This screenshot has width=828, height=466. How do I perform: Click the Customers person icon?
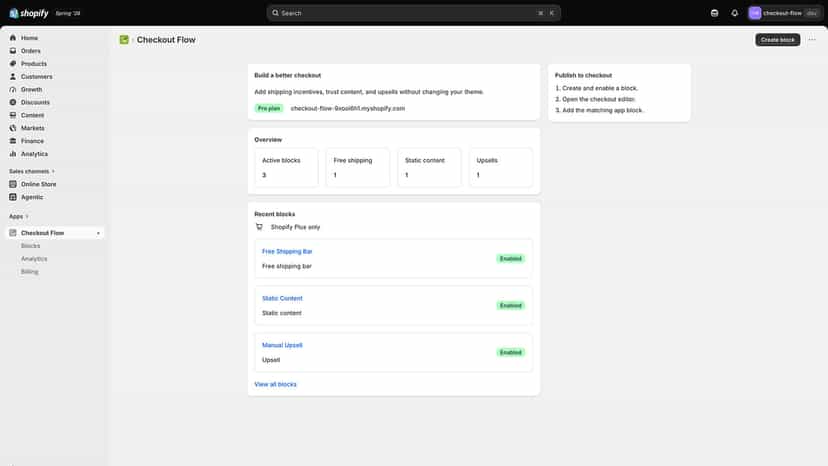pyautogui.click(x=13, y=77)
